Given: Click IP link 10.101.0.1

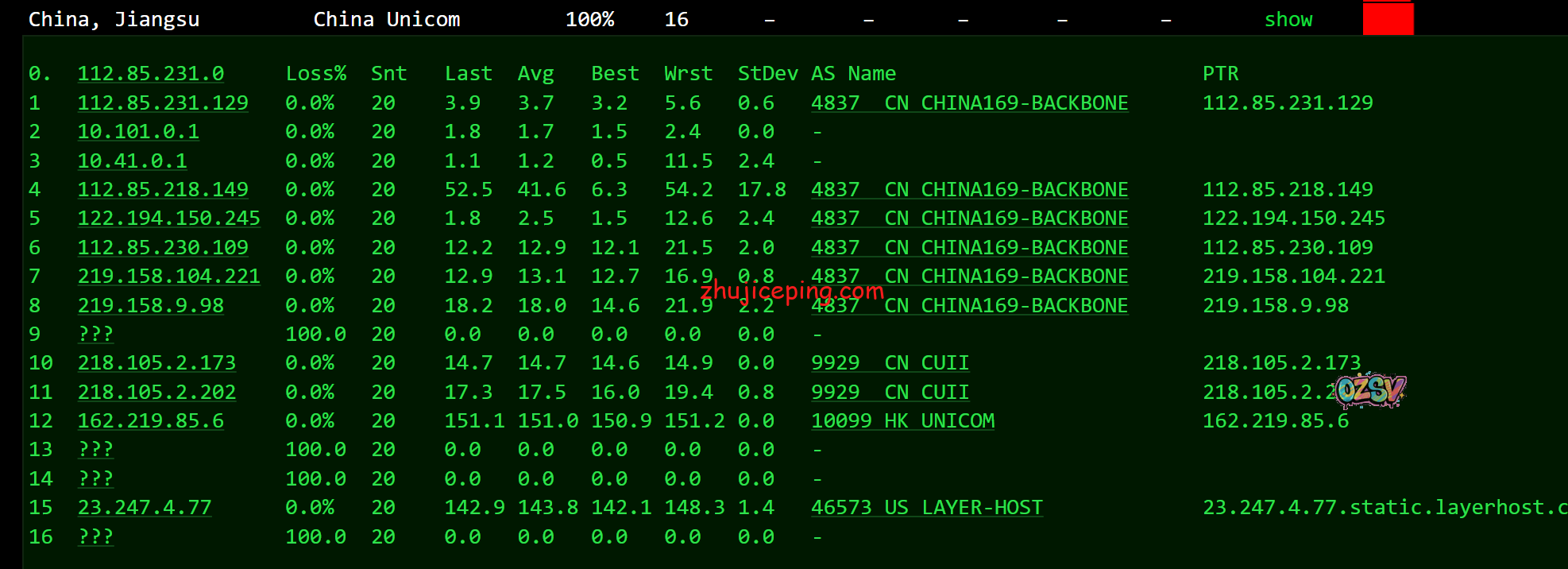Looking at the screenshot, I should pyautogui.click(x=138, y=132).
